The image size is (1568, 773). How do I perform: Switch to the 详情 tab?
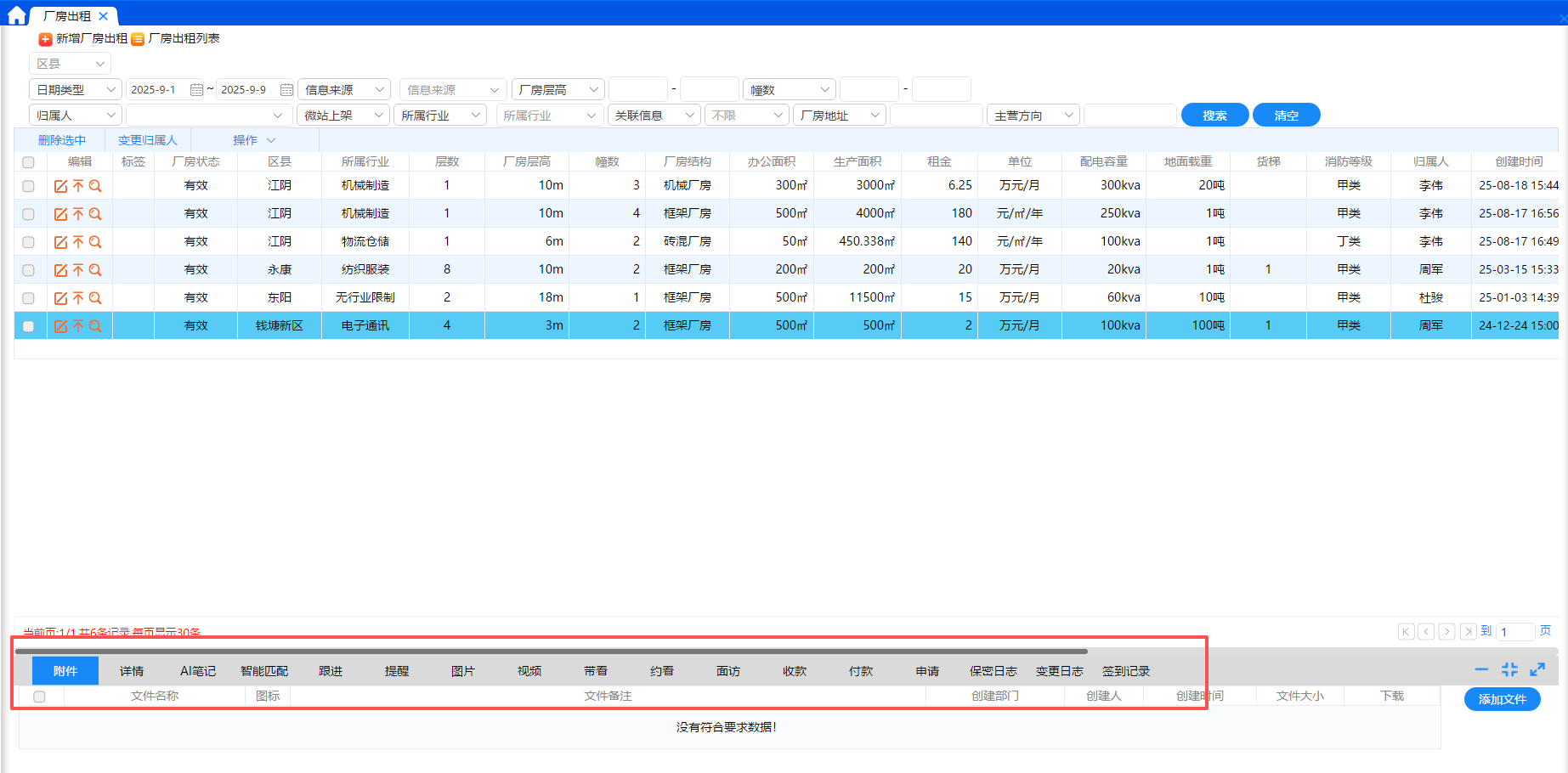click(x=132, y=671)
